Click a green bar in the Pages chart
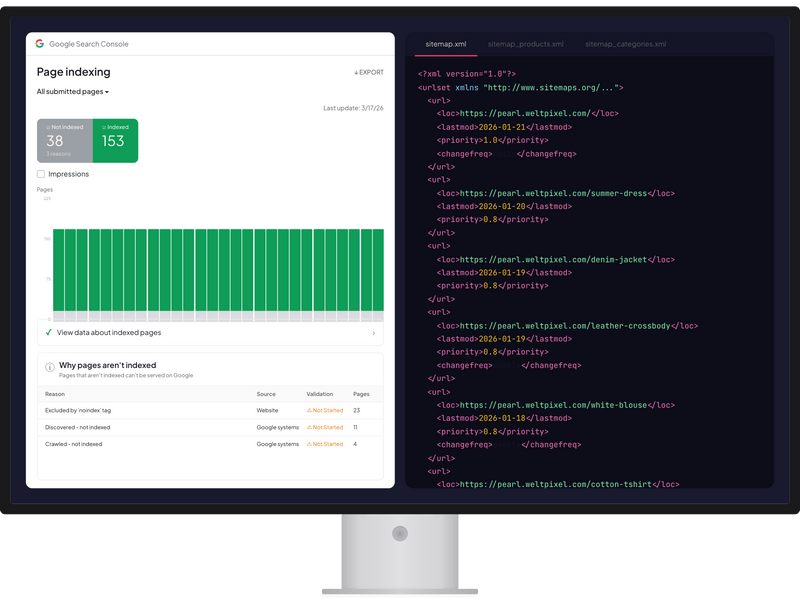 pos(200,270)
